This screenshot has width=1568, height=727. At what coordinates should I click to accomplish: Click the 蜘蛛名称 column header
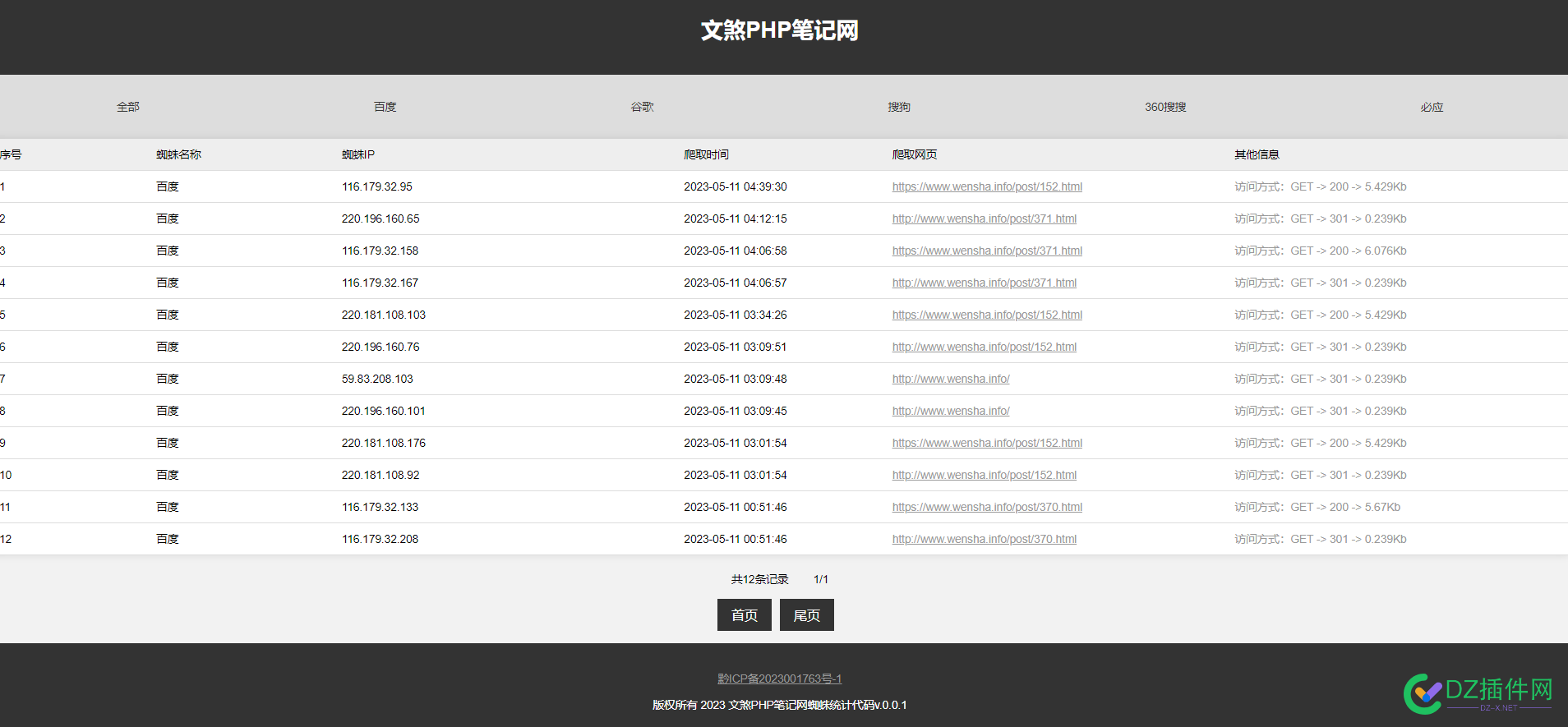178,154
